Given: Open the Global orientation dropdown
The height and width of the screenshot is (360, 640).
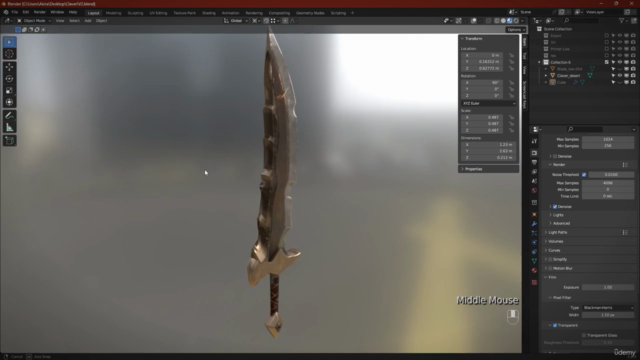Looking at the screenshot, I should [x=236, y=20].
